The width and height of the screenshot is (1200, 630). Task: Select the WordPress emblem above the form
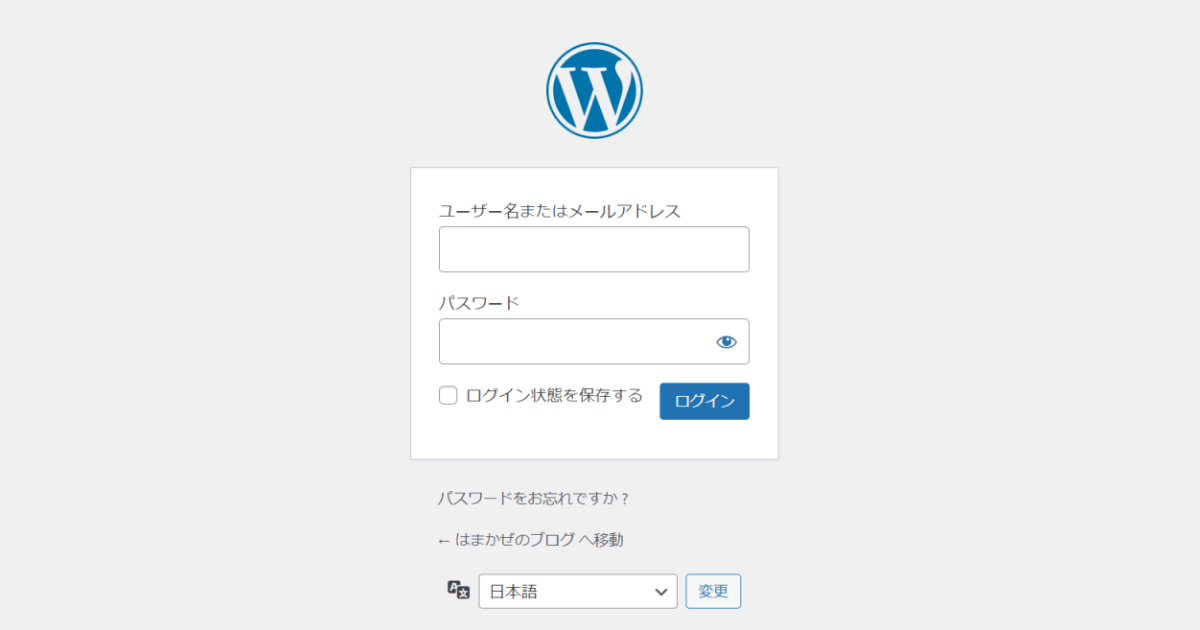click(x=594, y=88)
